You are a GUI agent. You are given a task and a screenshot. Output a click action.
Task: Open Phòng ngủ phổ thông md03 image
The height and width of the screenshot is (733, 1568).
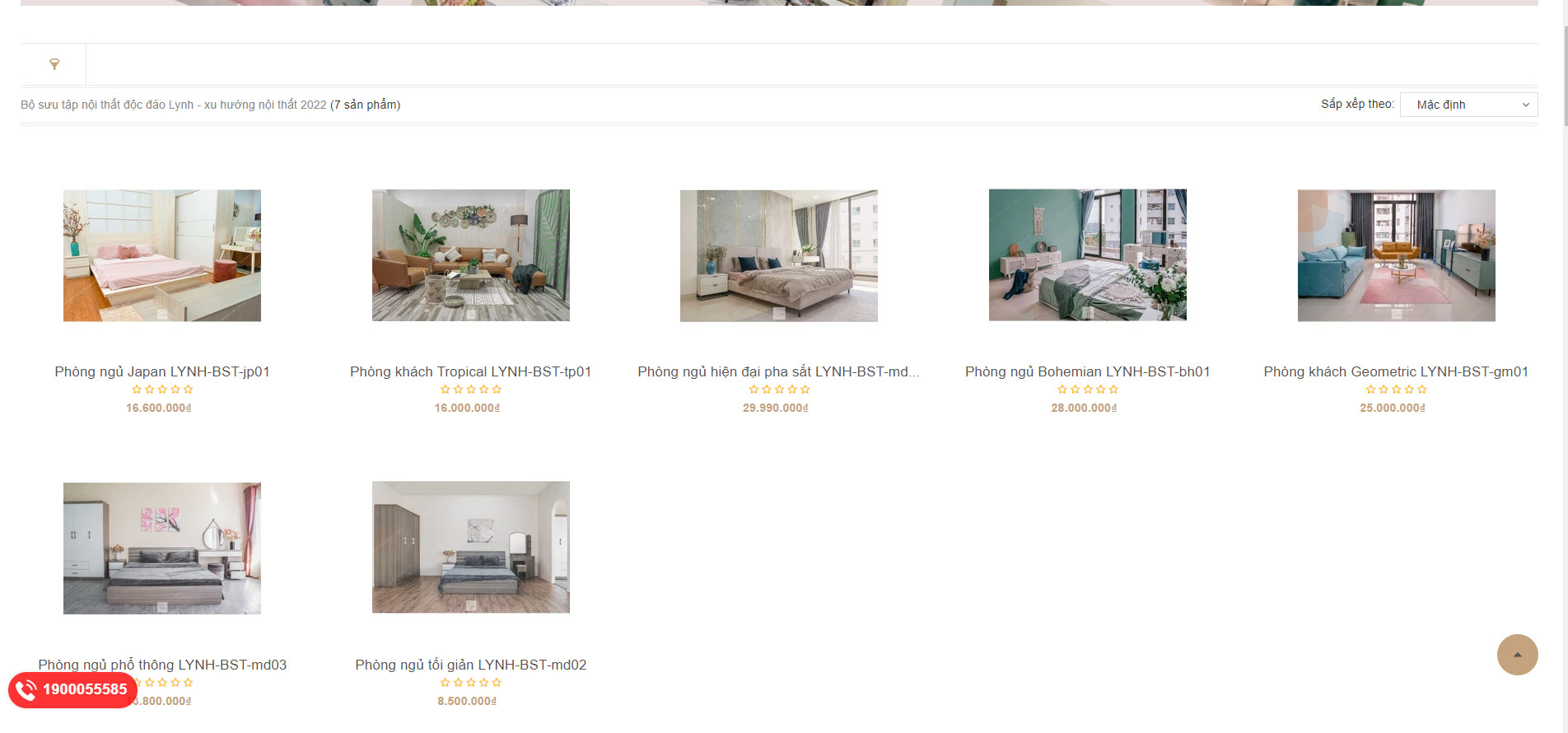click(162, 548)
